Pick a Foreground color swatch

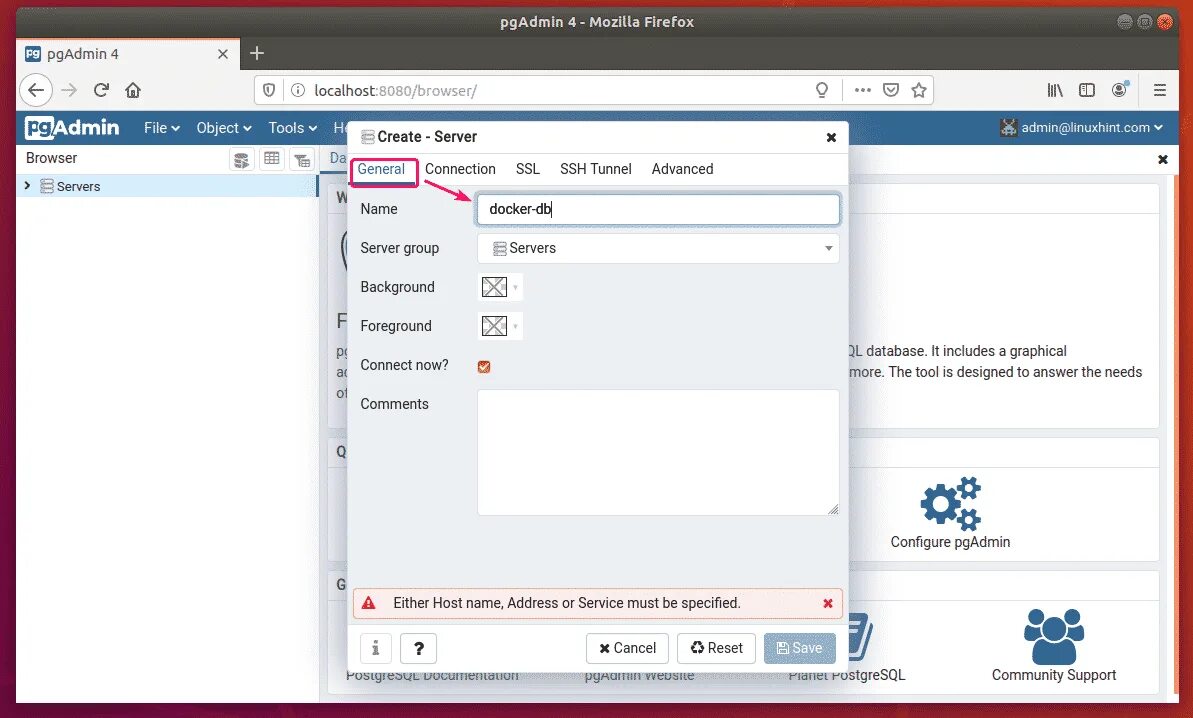click(499, 326)
